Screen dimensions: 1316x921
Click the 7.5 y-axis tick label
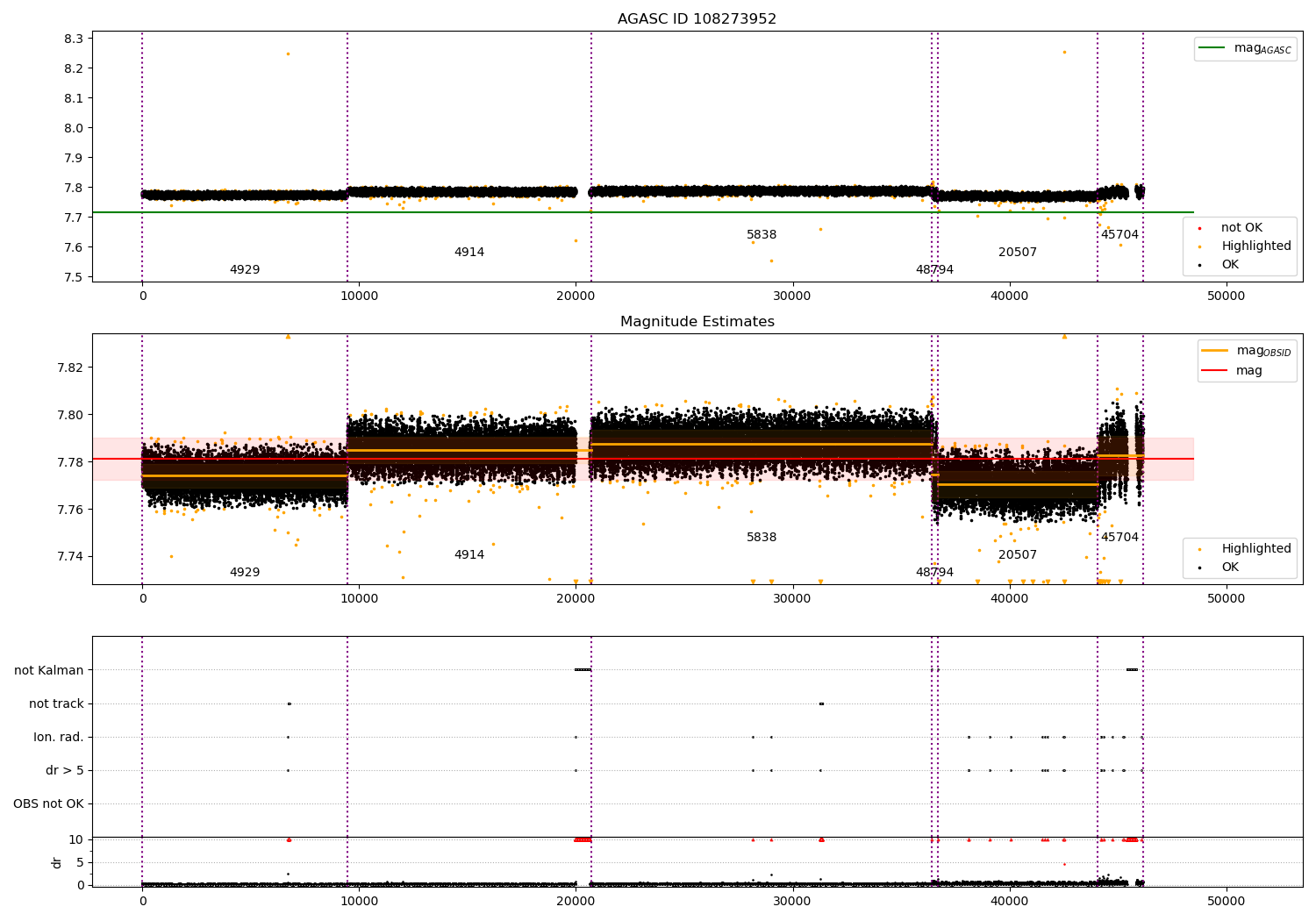tap(74, 277)
